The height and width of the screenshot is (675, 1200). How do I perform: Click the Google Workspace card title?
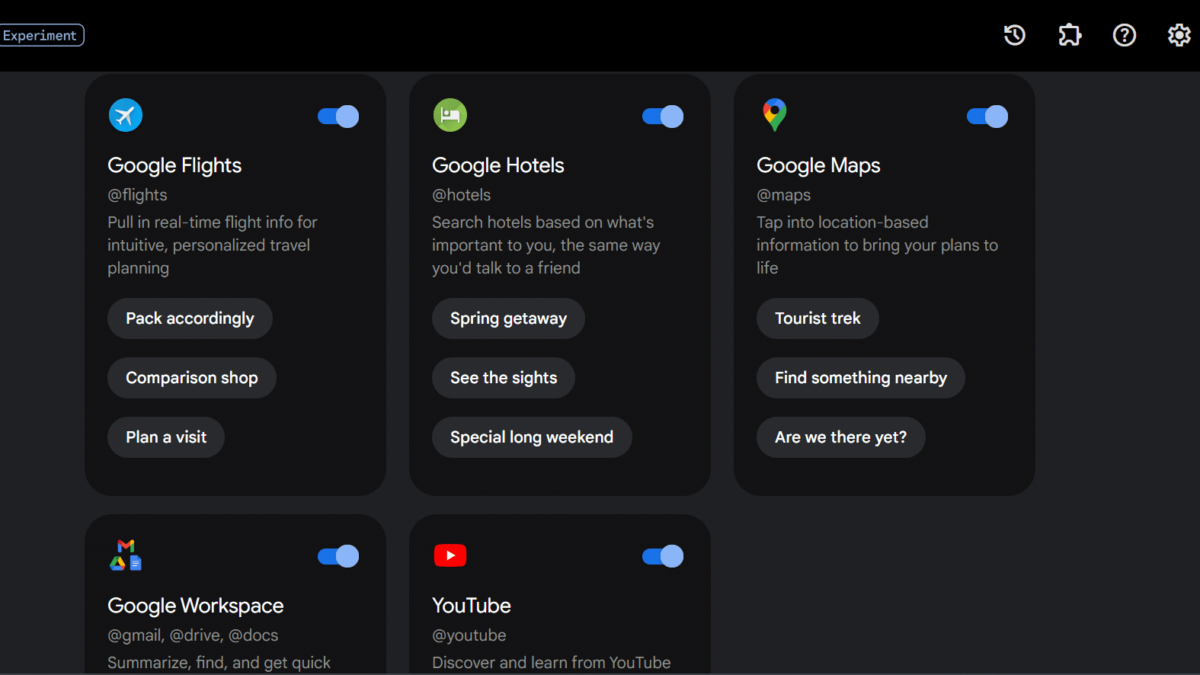(x=196, y=605)
